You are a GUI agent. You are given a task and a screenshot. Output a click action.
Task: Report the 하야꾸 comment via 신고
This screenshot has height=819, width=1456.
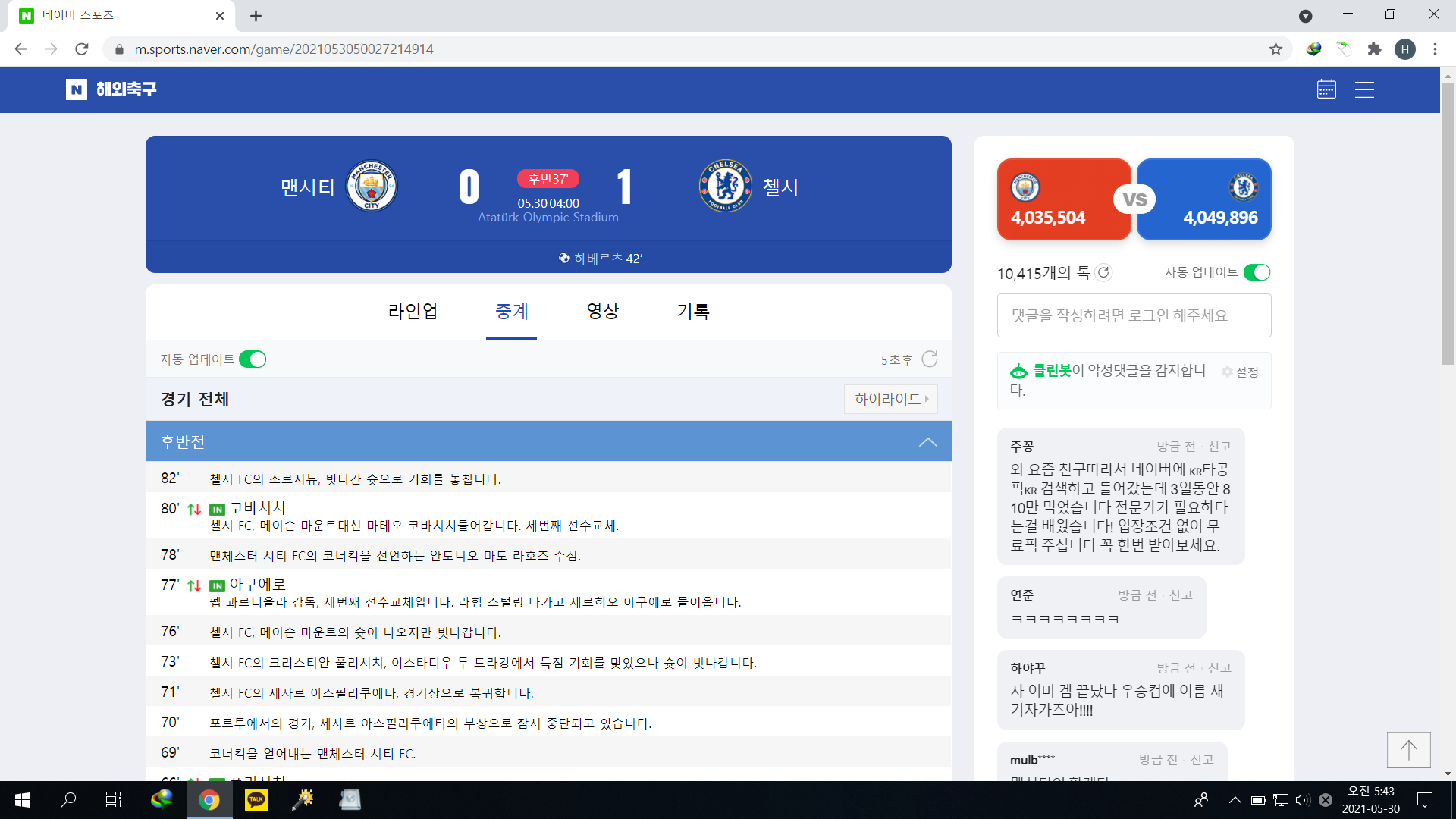coord(1219,668)
